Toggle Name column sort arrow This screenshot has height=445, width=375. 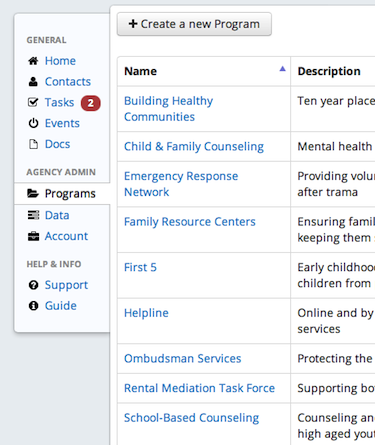tap(283, 69)
